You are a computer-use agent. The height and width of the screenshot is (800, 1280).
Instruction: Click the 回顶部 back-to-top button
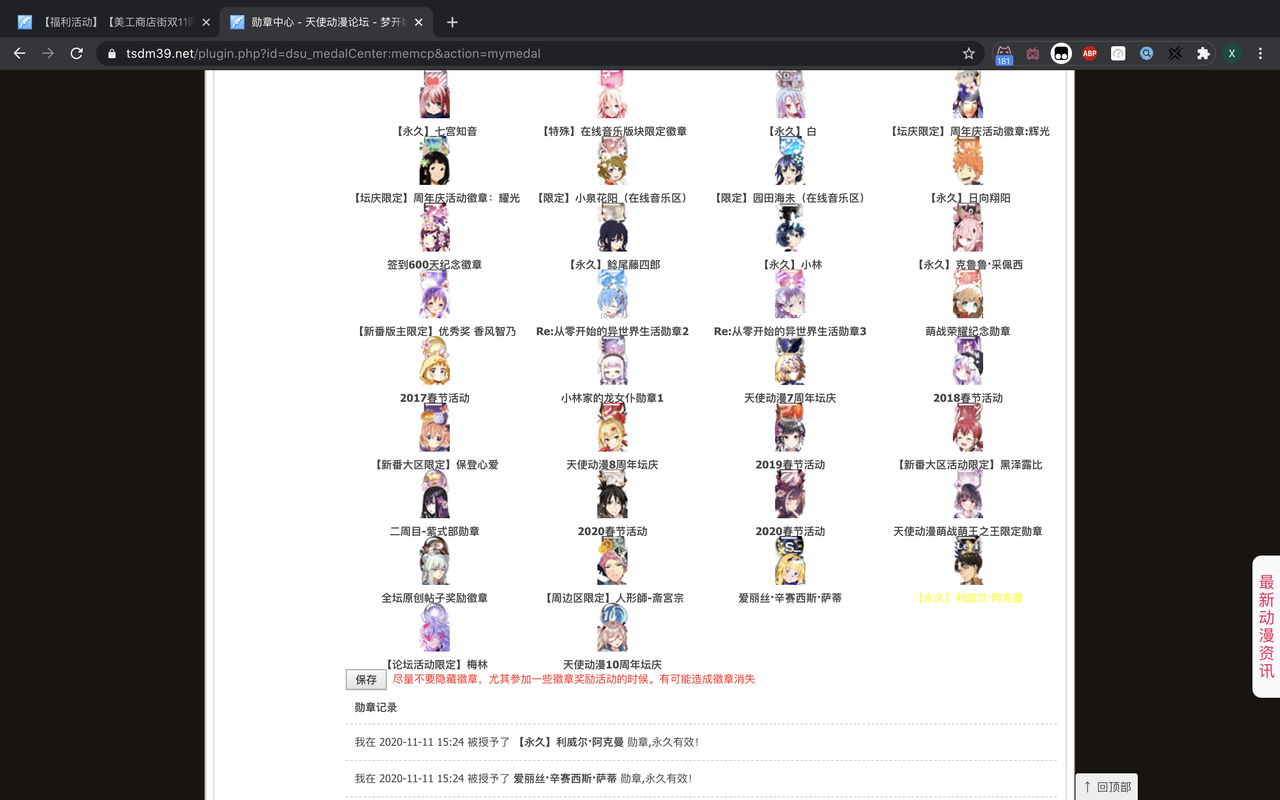(1107, 787)
